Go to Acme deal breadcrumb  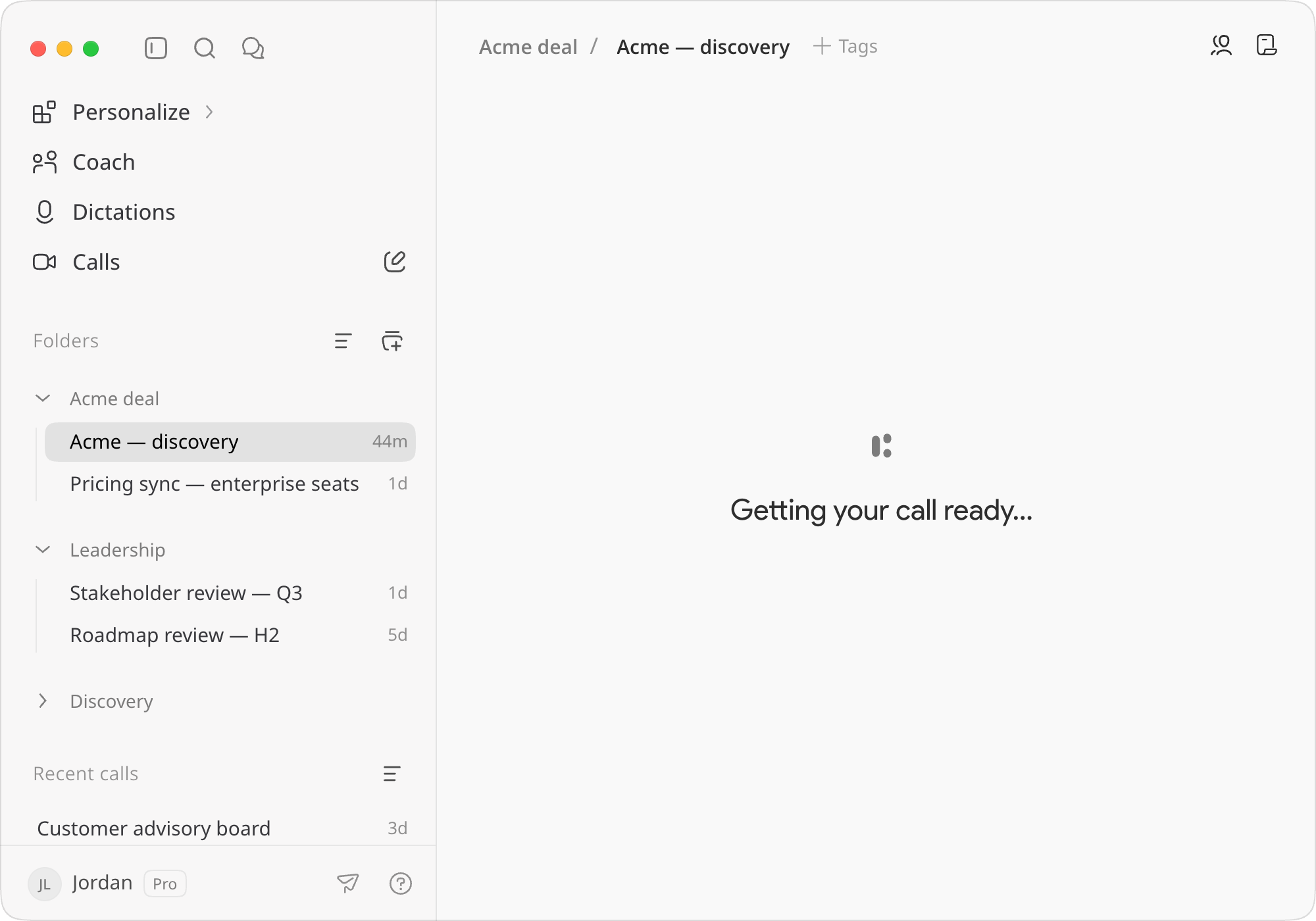tap(528, 47)
